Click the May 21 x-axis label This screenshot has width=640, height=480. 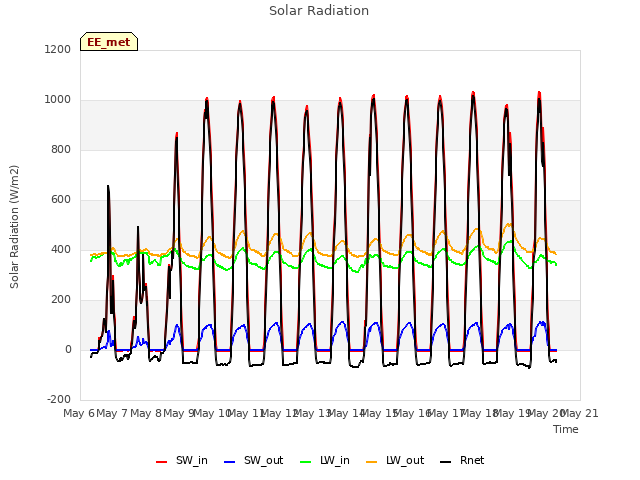point(579,413)
